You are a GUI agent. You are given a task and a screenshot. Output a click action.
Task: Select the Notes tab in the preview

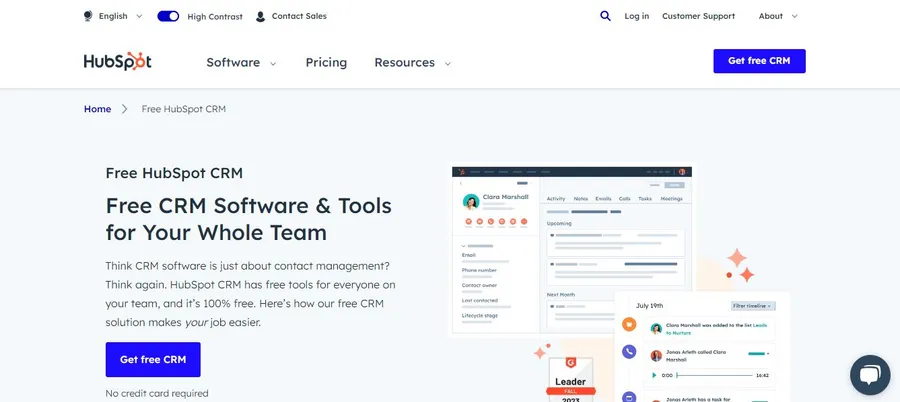point(581,199)
